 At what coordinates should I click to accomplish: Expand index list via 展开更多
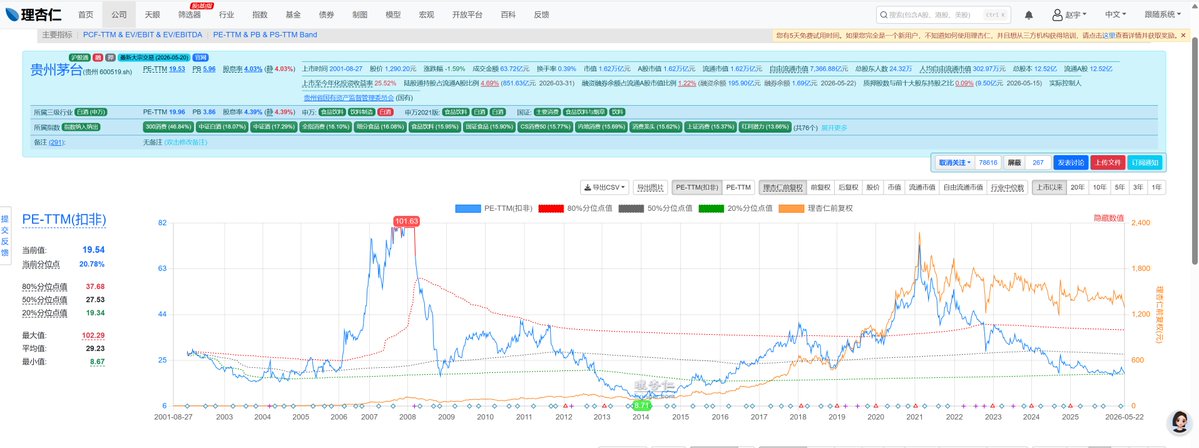[833, 128]
